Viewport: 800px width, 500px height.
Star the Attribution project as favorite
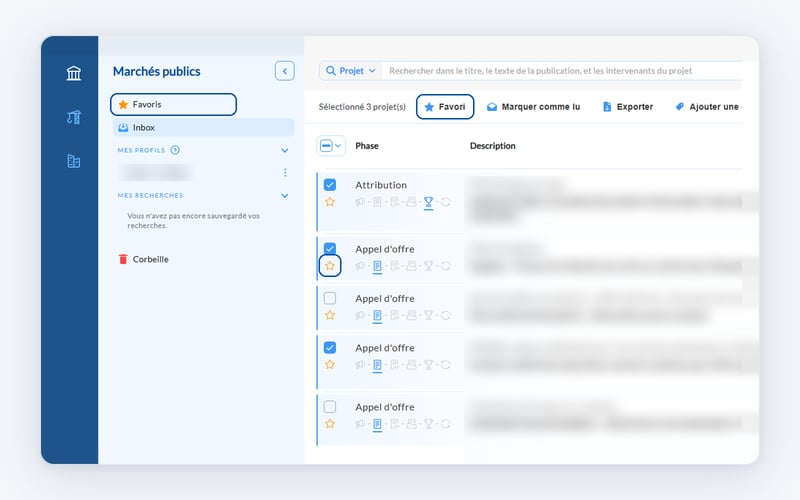pyautogui.click(x=330, y=202)
